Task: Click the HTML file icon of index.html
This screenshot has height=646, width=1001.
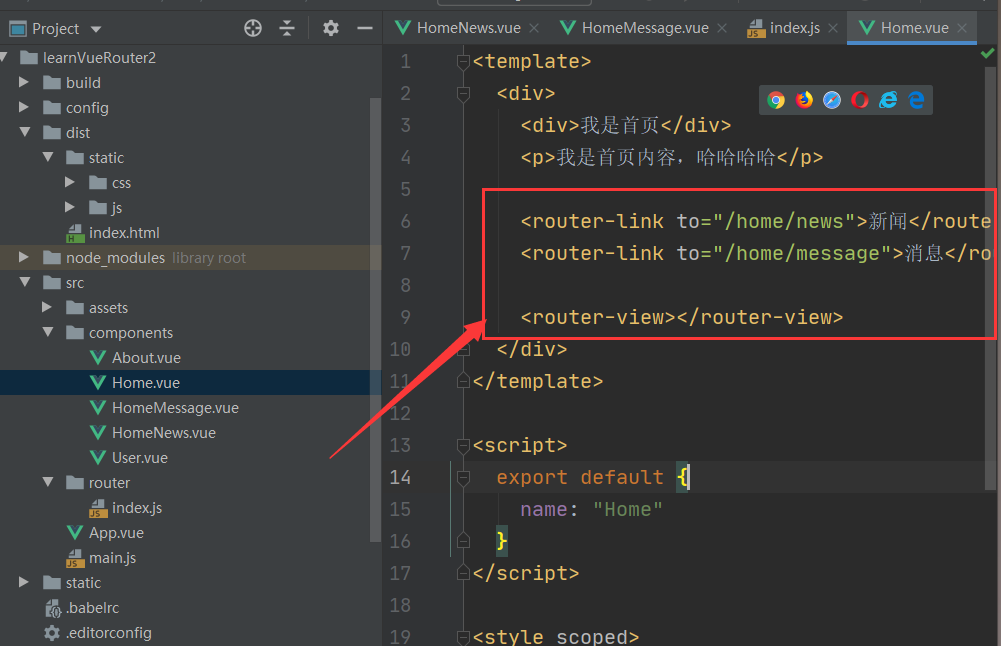Action: pyautogui.click(x=75, y=234)
